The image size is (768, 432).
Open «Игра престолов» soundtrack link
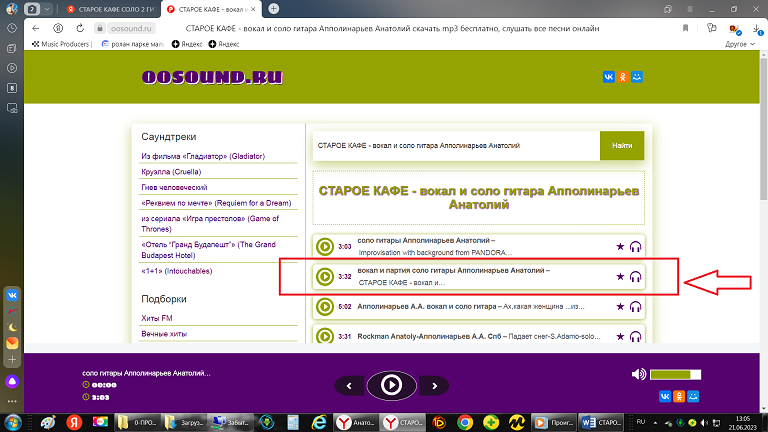(210, 224)
